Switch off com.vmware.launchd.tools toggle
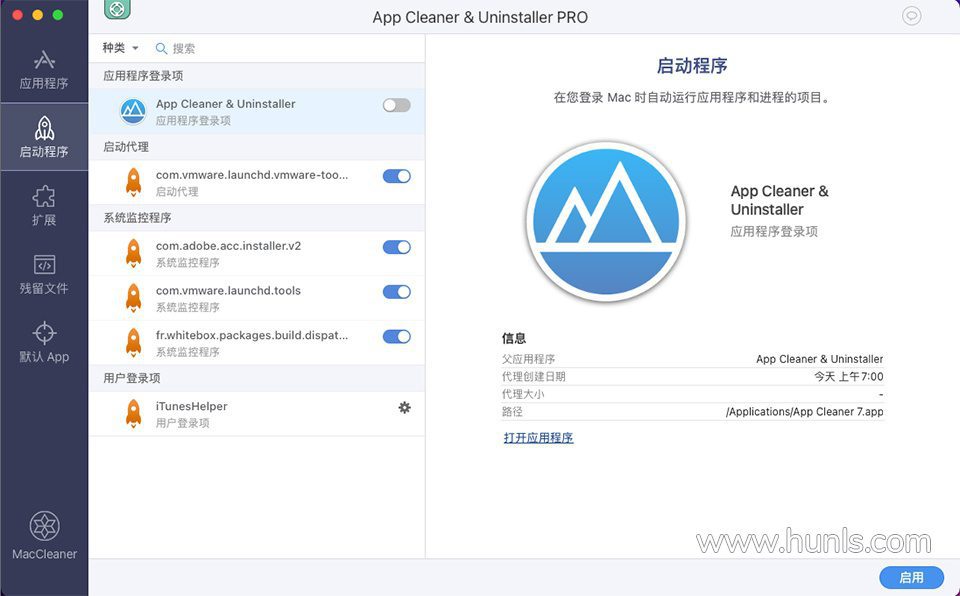The image size is (960, 596). click(x=397, y=292)
